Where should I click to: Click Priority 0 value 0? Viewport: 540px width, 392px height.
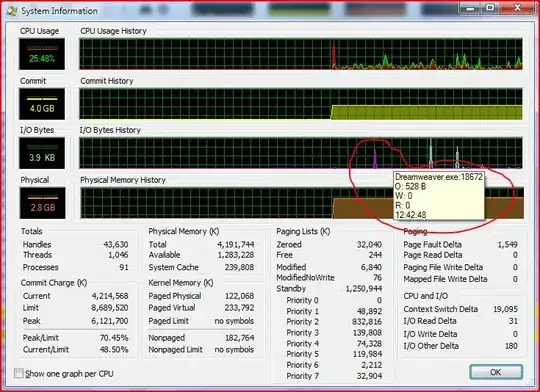(x=379, y=300)
